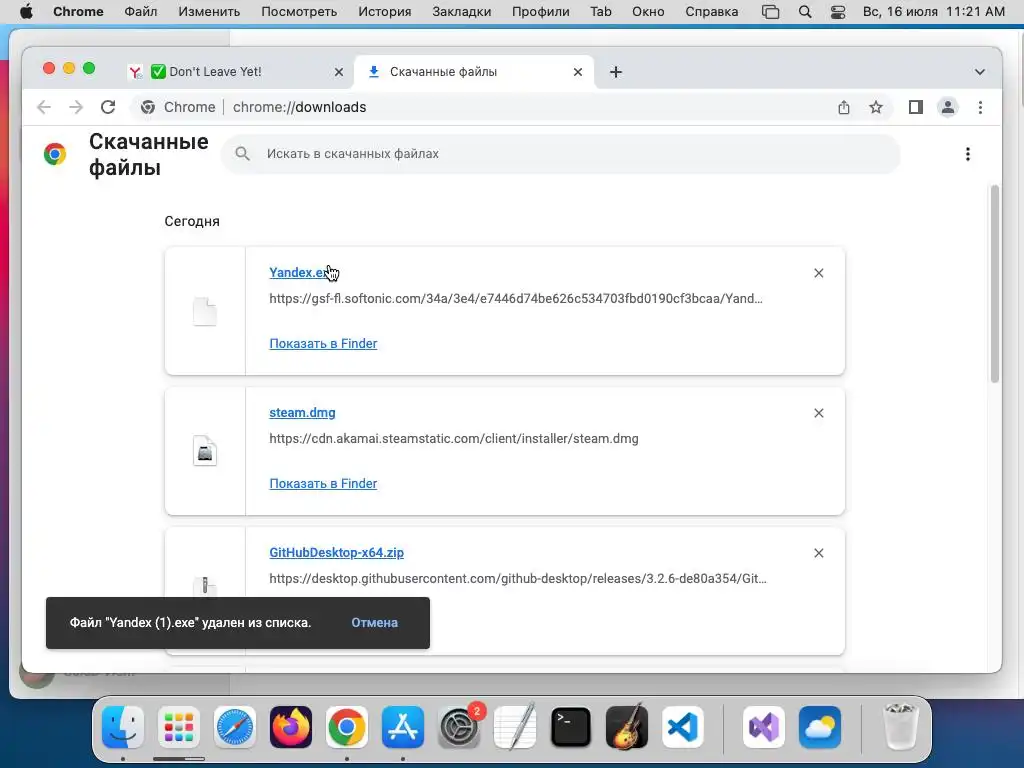
Task: Open the Закладки menu
Action: click(462, 12)
